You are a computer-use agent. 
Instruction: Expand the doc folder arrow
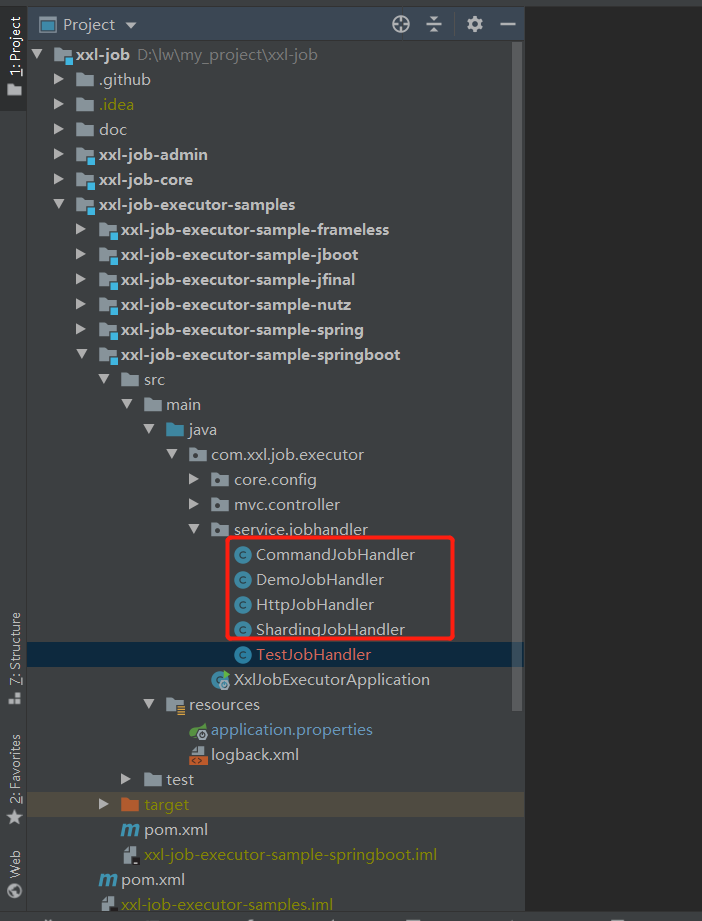point(59,129)
